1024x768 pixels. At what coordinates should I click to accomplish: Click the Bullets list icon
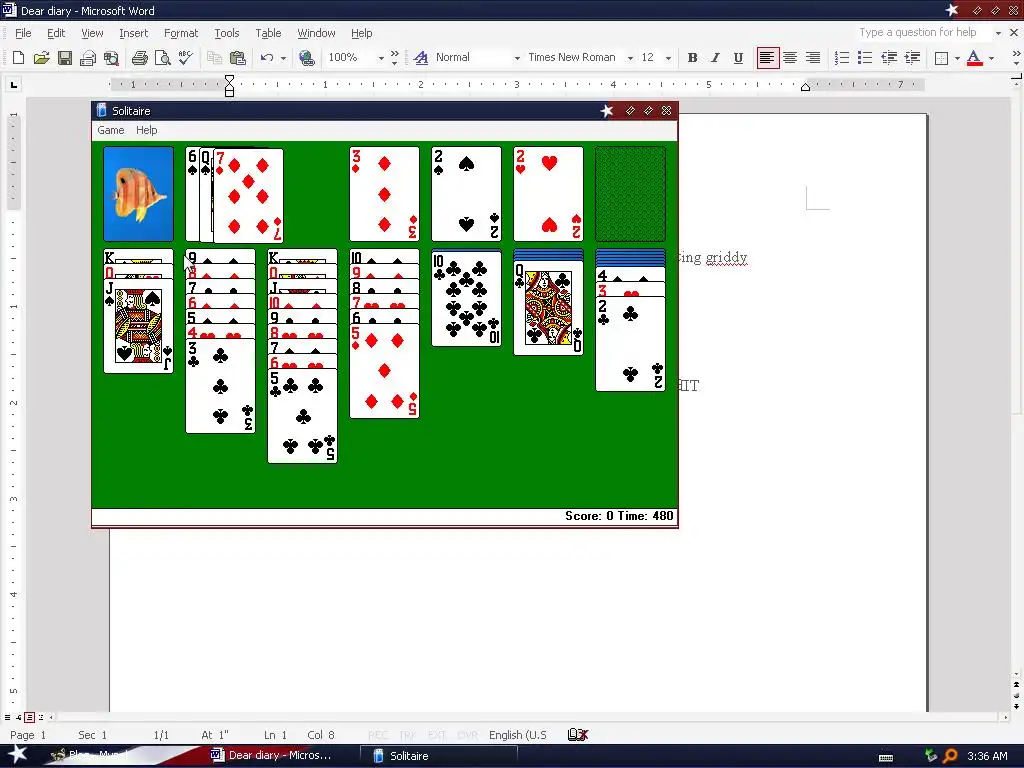tap(865, 57)
